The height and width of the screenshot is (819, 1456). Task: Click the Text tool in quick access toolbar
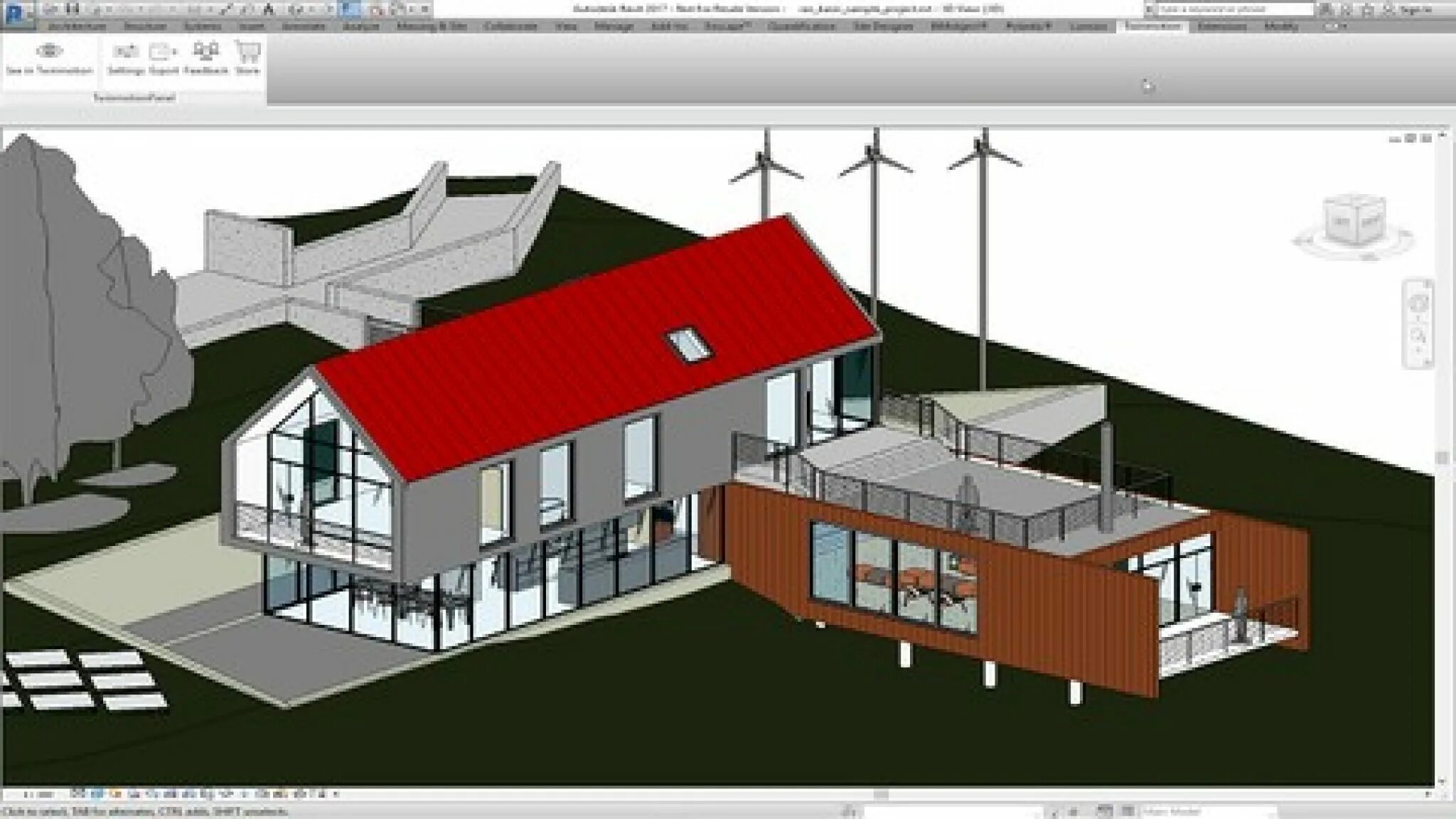[x=268, y=9]
